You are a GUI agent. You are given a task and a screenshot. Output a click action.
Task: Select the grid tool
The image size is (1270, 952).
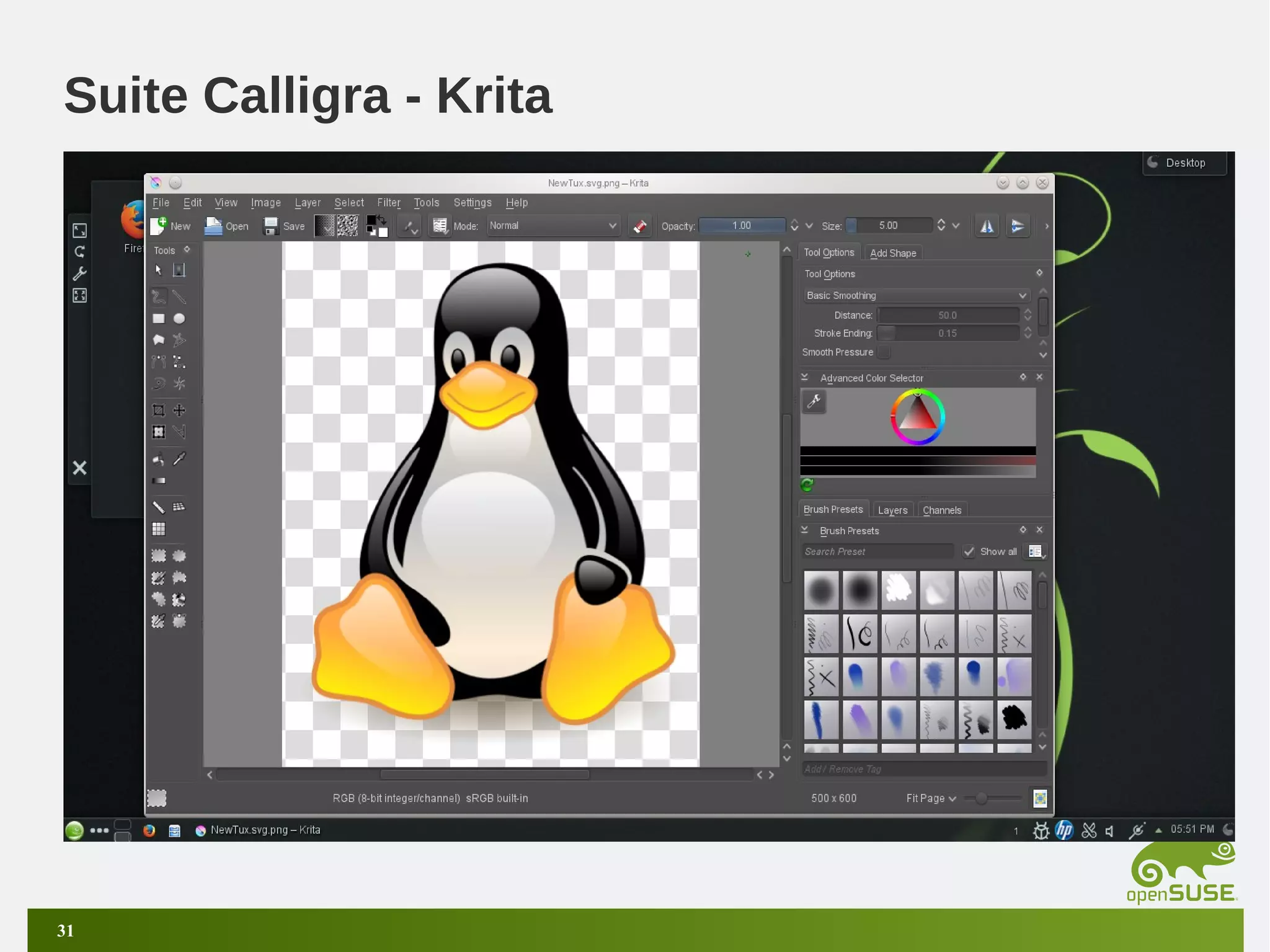tap(159, 529)
